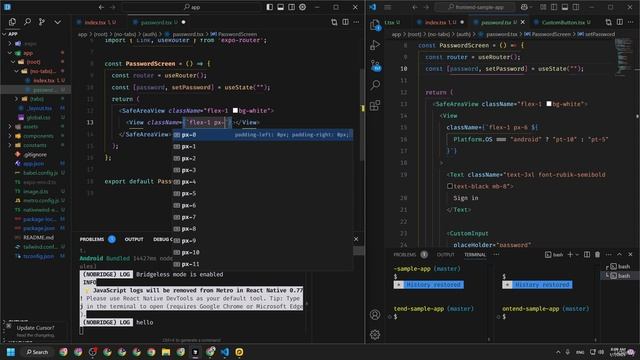Open Explorer in right VS Code activity bar
The image size is (640, 360).
click(375, 25)
